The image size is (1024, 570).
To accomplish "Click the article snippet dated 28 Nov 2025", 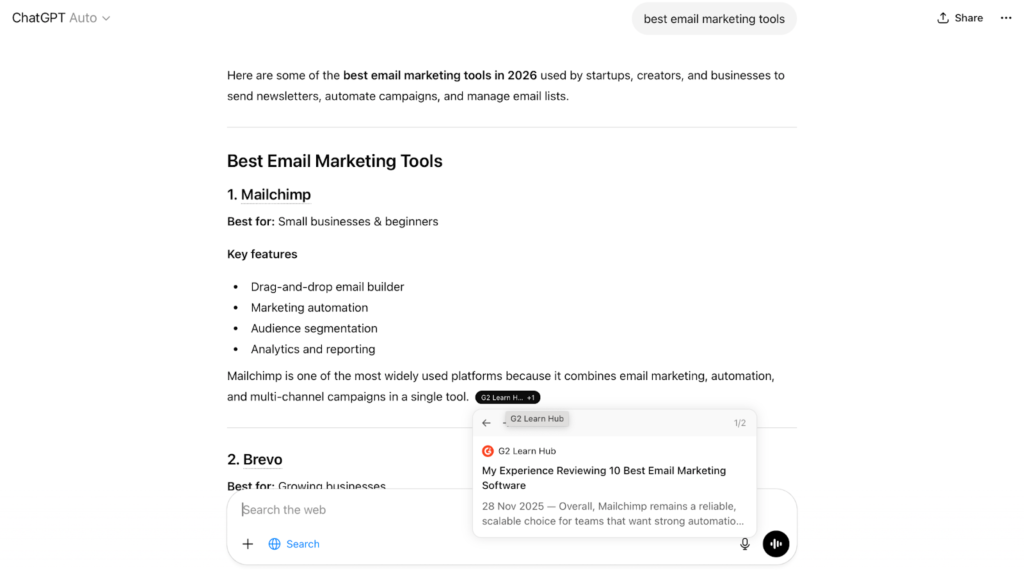I will pyautogui.click(x=613, y=513).
